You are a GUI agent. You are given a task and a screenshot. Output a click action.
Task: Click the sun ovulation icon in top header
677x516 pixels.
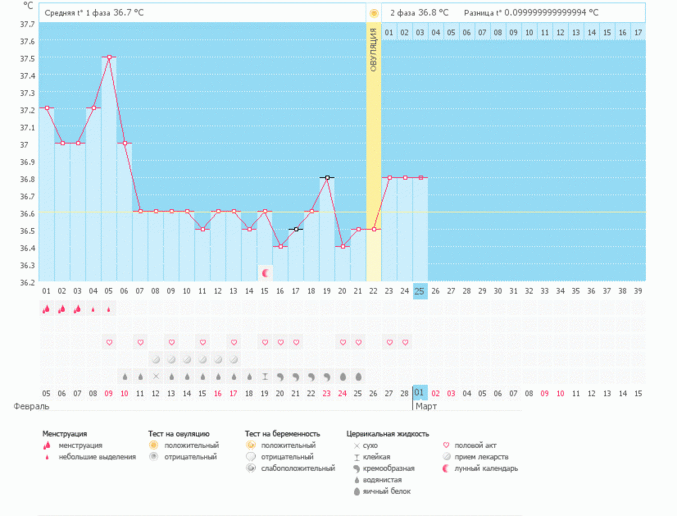point(374,13)
